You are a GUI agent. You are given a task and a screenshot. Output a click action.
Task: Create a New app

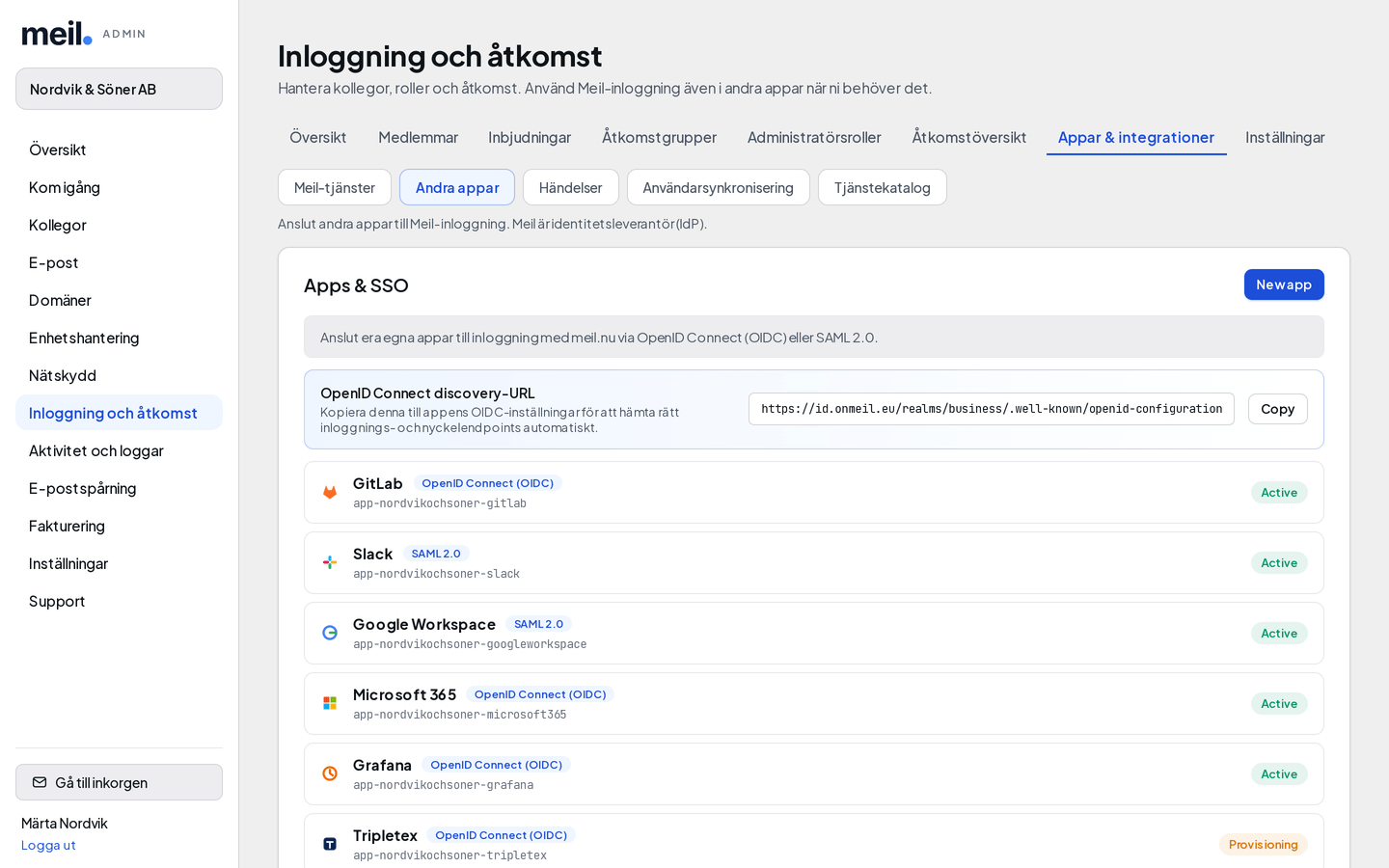[1284, 285]
